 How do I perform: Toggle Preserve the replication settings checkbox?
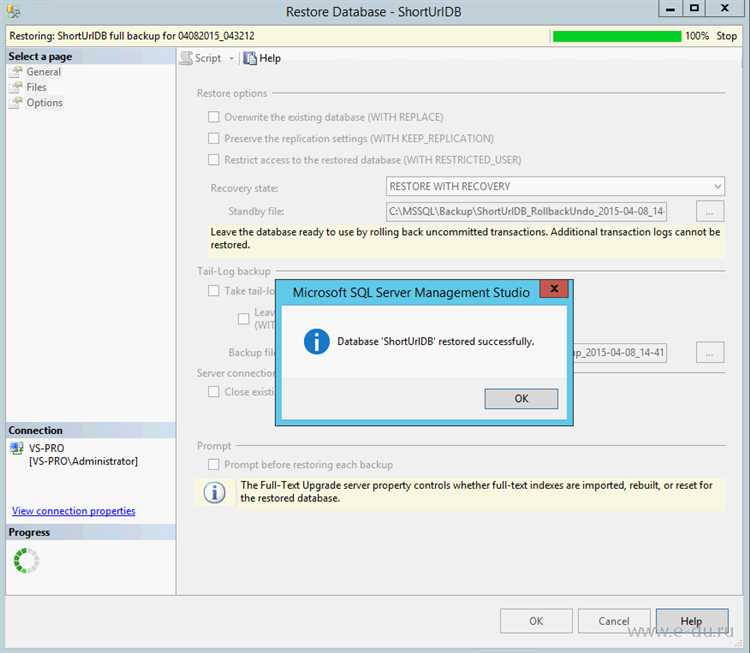click(214, 139)
